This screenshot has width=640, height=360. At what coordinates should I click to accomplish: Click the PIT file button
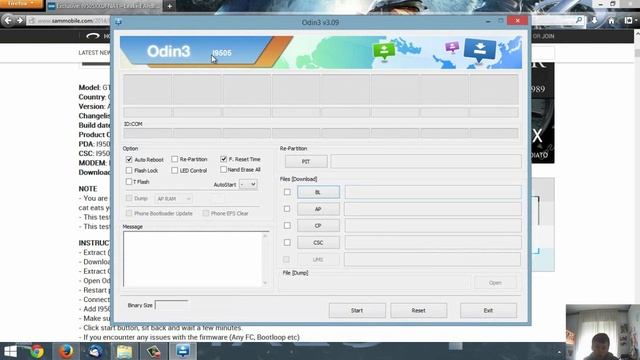pos(306,162)
